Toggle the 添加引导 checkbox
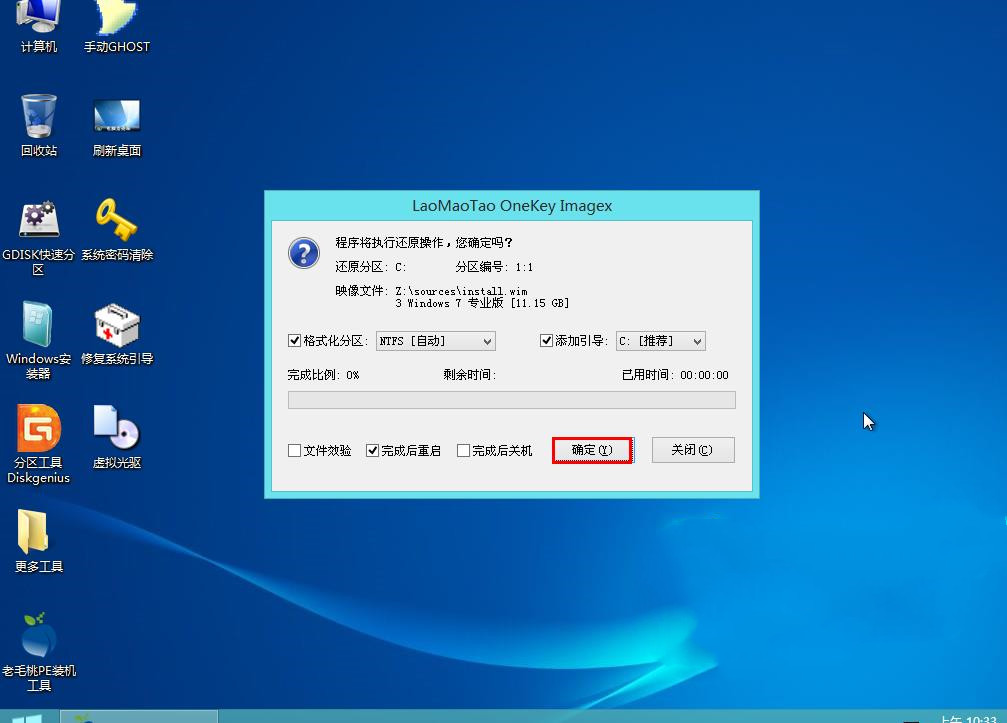The height and width of the screenshot is (723, 1007). [546, 340]
